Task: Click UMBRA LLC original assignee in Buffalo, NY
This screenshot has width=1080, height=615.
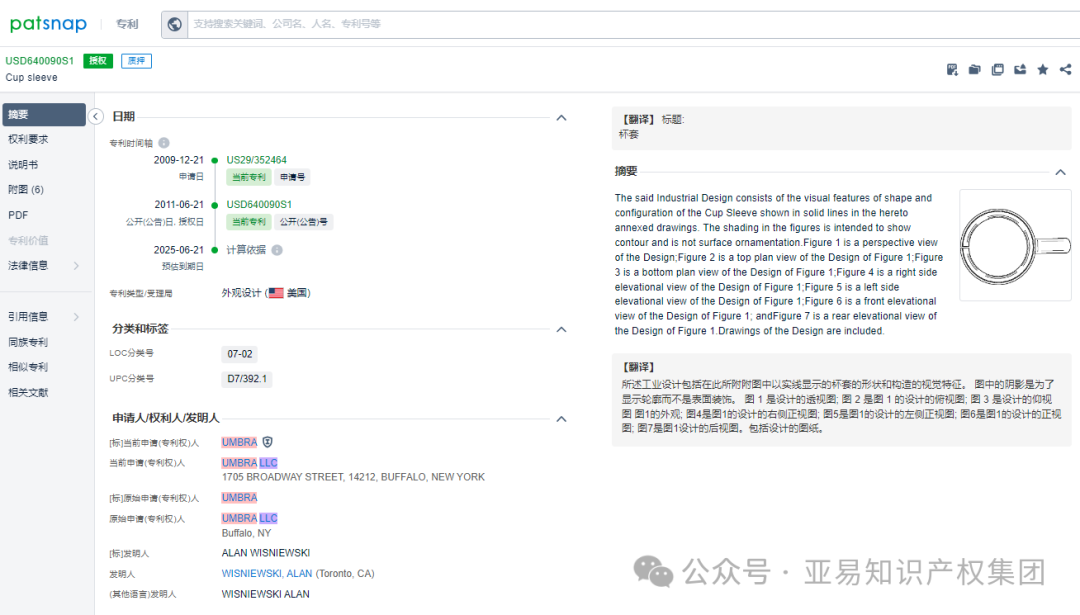Action: pos(249,518)
